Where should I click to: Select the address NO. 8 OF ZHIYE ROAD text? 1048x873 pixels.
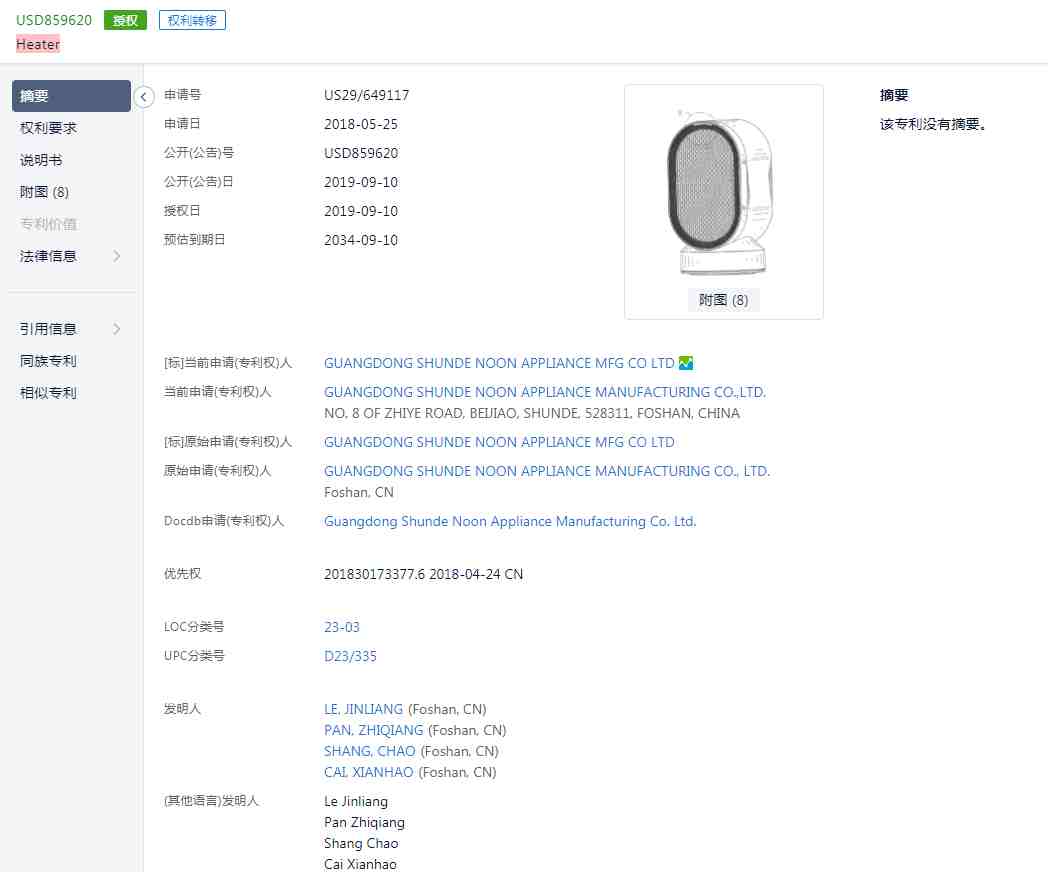click(x=532, y=413)
